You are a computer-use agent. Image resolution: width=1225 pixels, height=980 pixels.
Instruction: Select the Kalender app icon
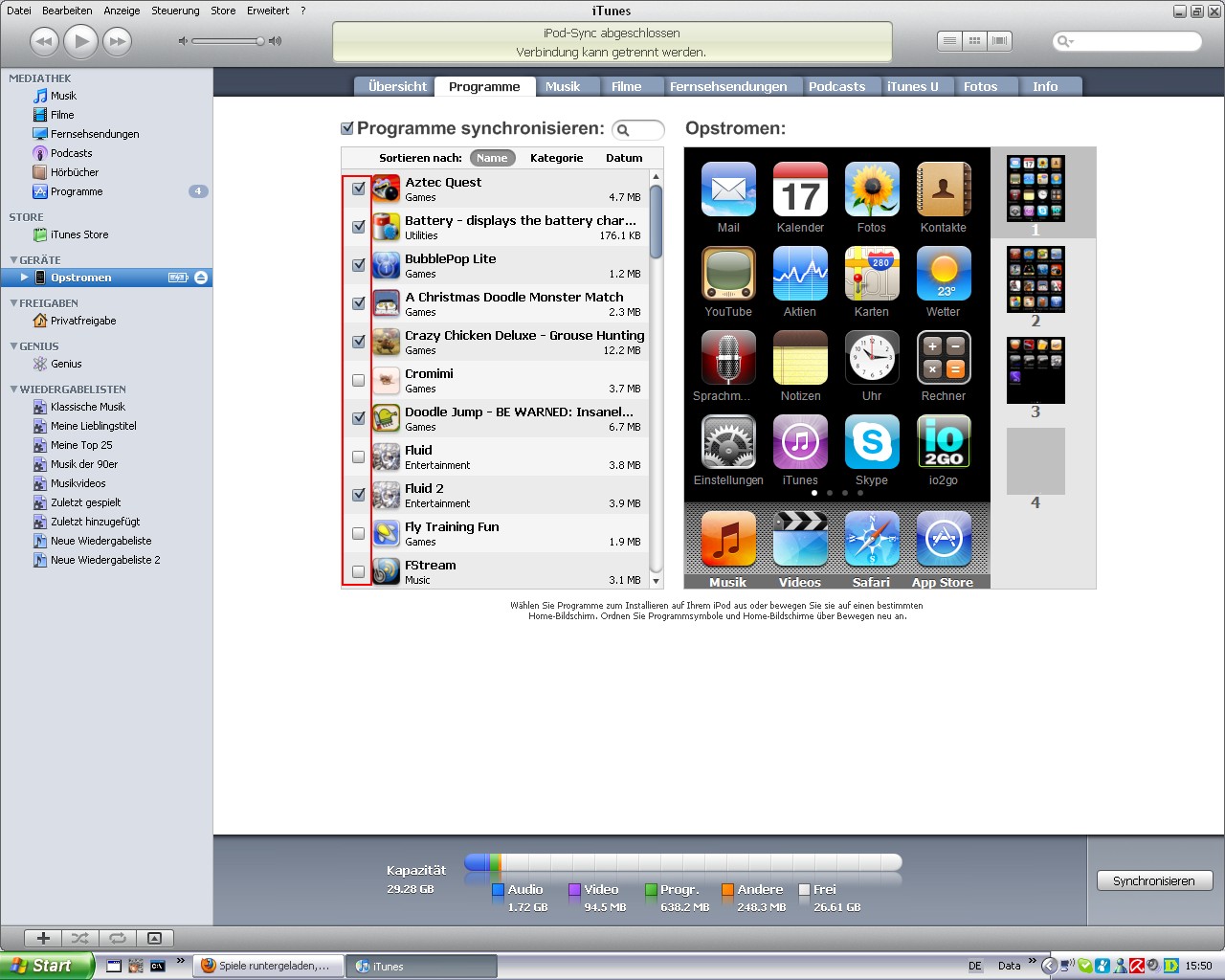click(x=800, y=189)
